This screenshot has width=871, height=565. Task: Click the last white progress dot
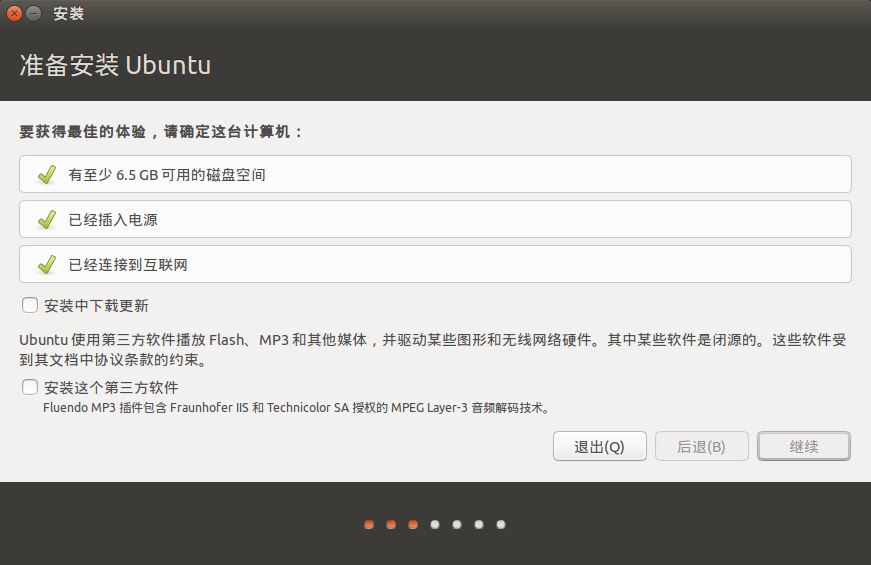point(501,524)
